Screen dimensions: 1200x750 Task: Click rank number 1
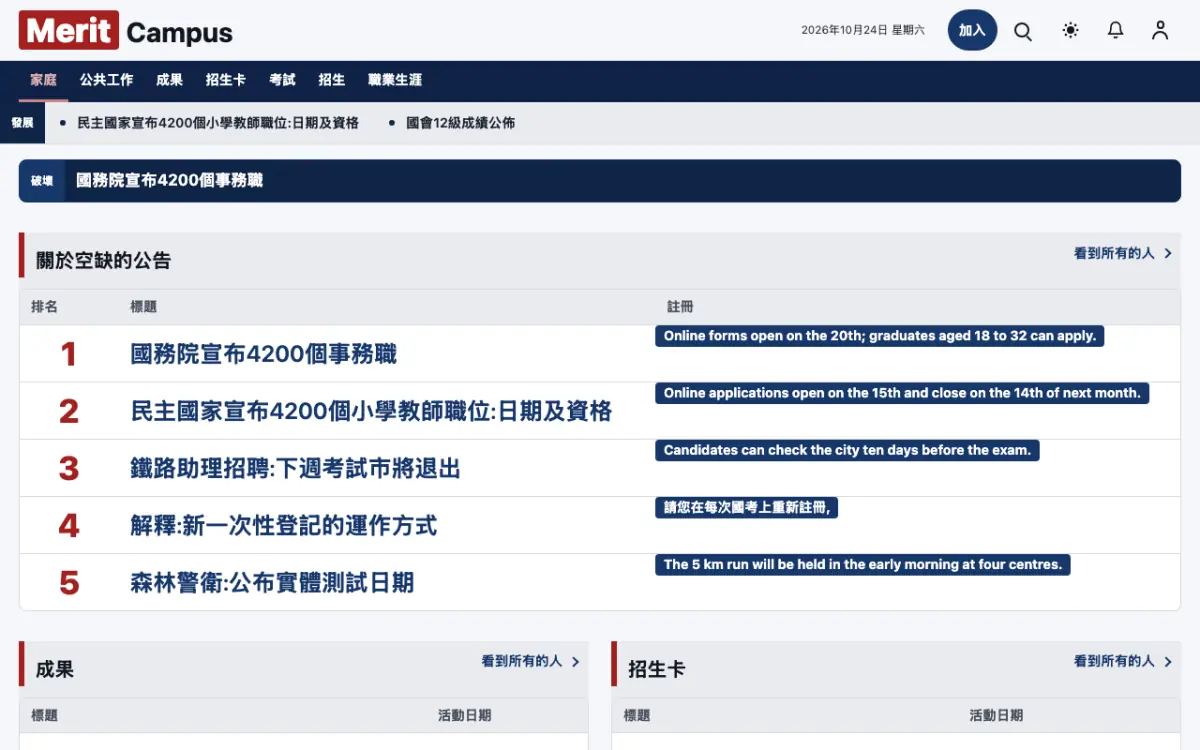69,354
